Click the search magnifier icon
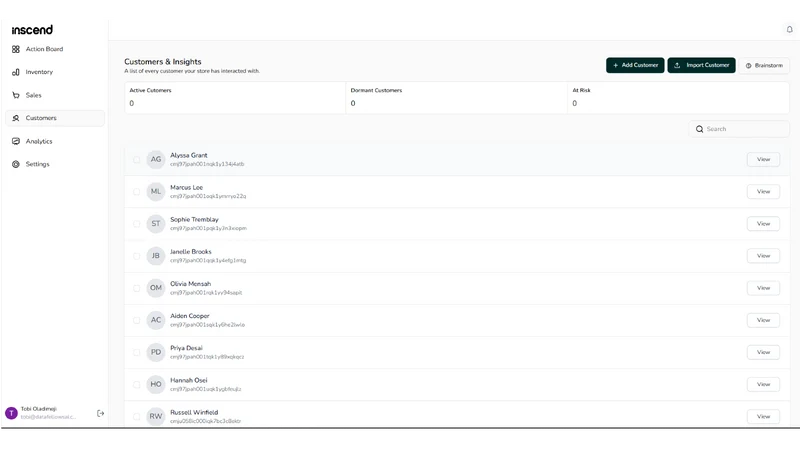 (x=699, y=129)
